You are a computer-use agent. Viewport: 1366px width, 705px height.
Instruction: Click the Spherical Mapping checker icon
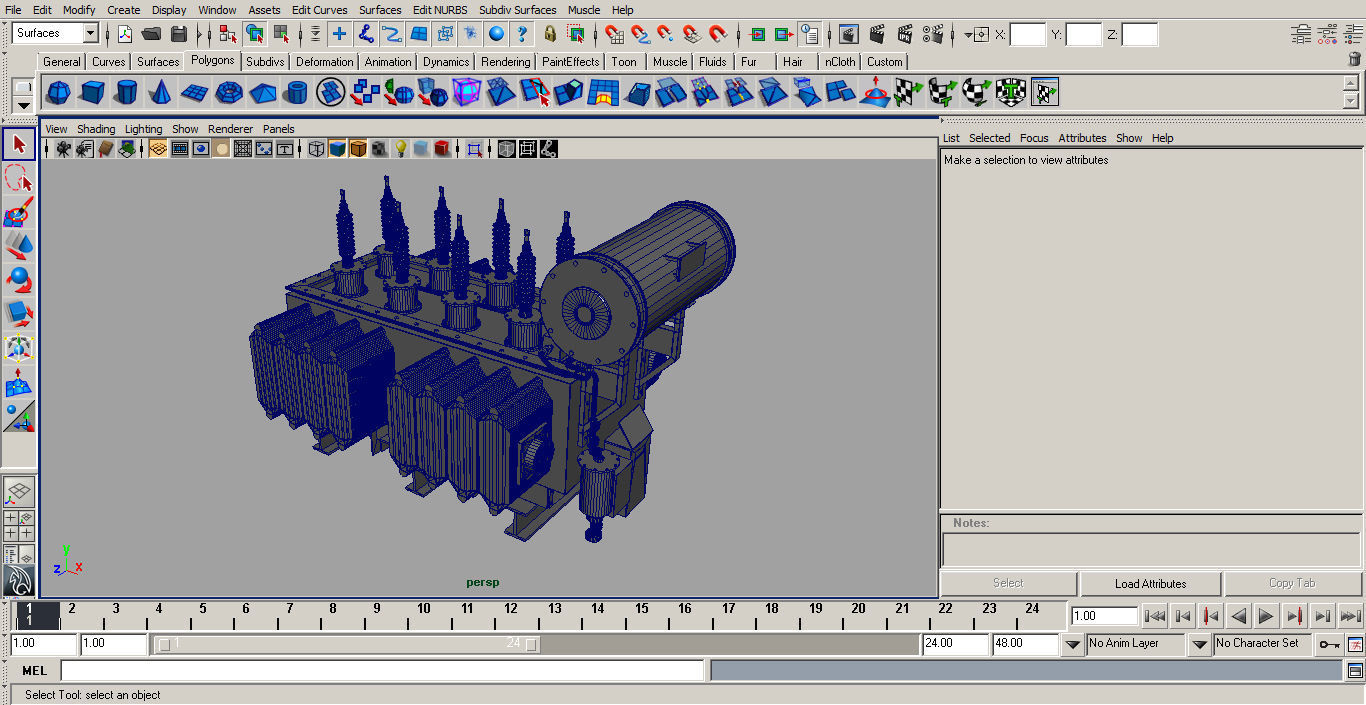[977, 93]
